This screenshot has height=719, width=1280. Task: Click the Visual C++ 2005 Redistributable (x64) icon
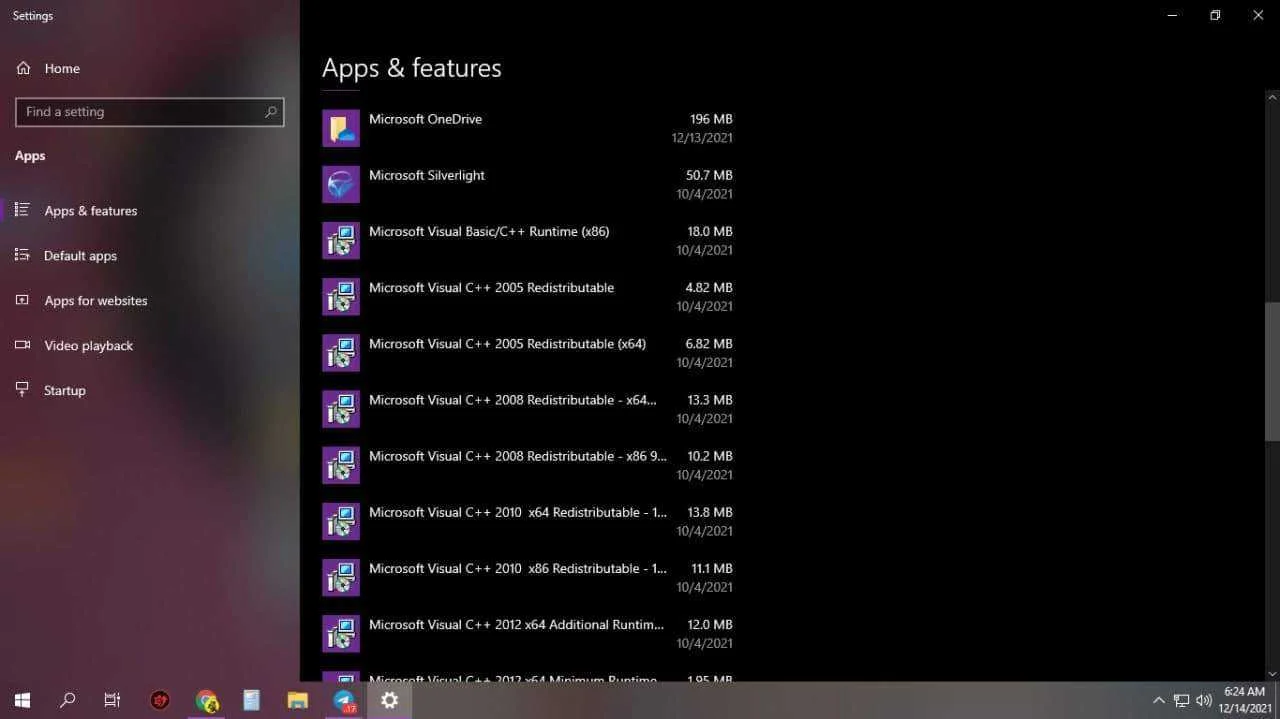[x=341, y=352]
